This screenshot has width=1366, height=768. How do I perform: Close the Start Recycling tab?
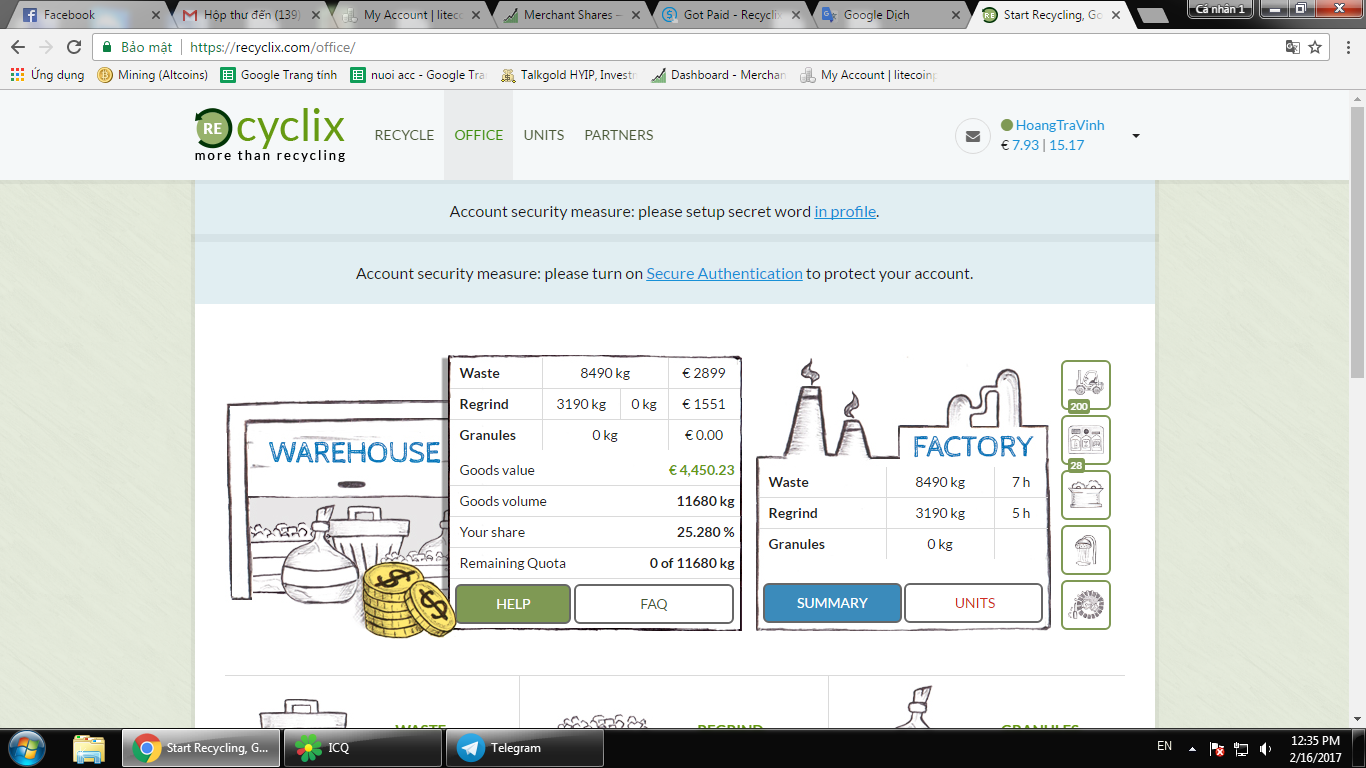1114,15
